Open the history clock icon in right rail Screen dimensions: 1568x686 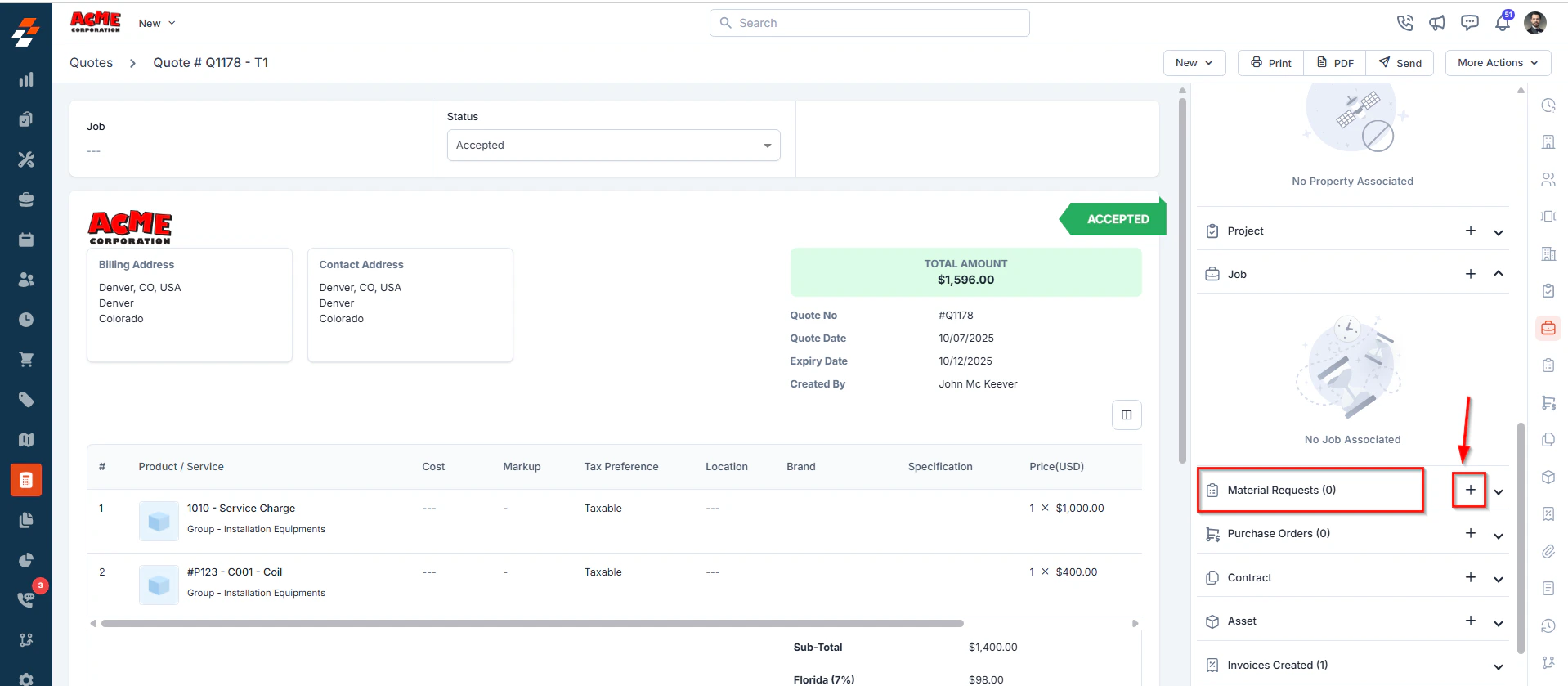(x=1548, y=625)
